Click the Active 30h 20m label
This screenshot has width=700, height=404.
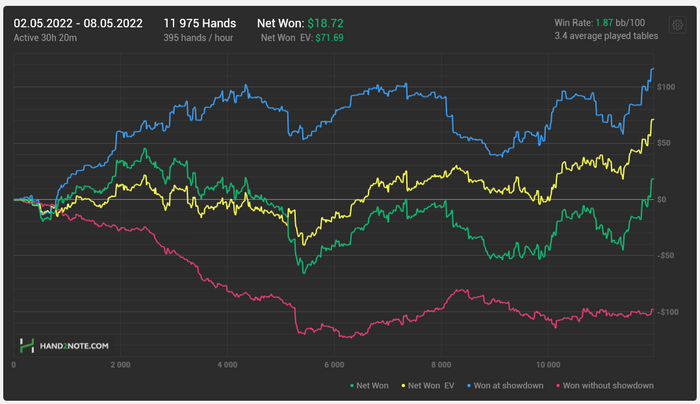tap(45, 38)
